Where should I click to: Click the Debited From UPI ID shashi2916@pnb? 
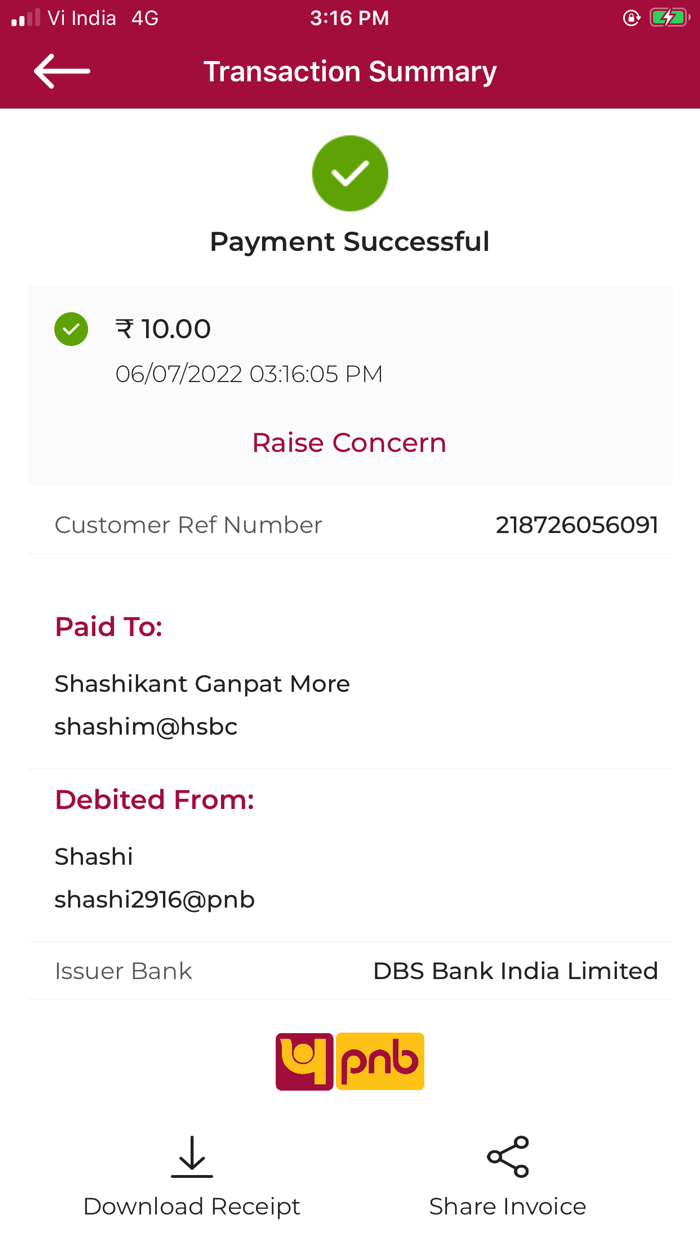coord(154,899)
